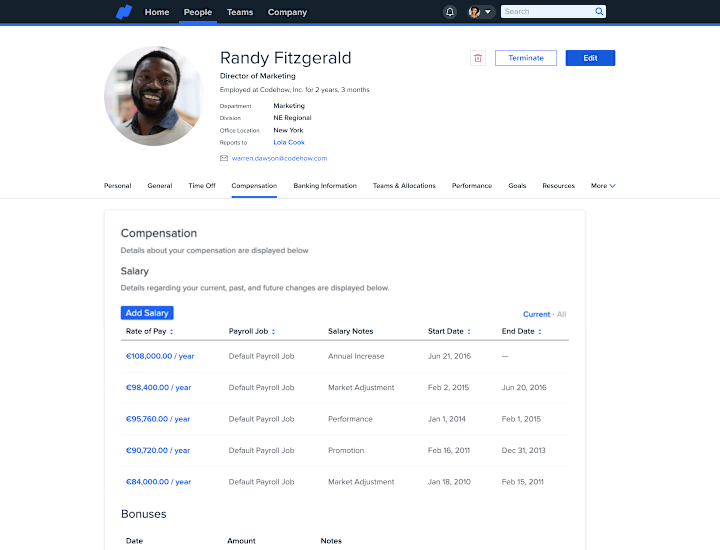Show All salaries filter
The image size is (720, 550).
pos(562,314)
